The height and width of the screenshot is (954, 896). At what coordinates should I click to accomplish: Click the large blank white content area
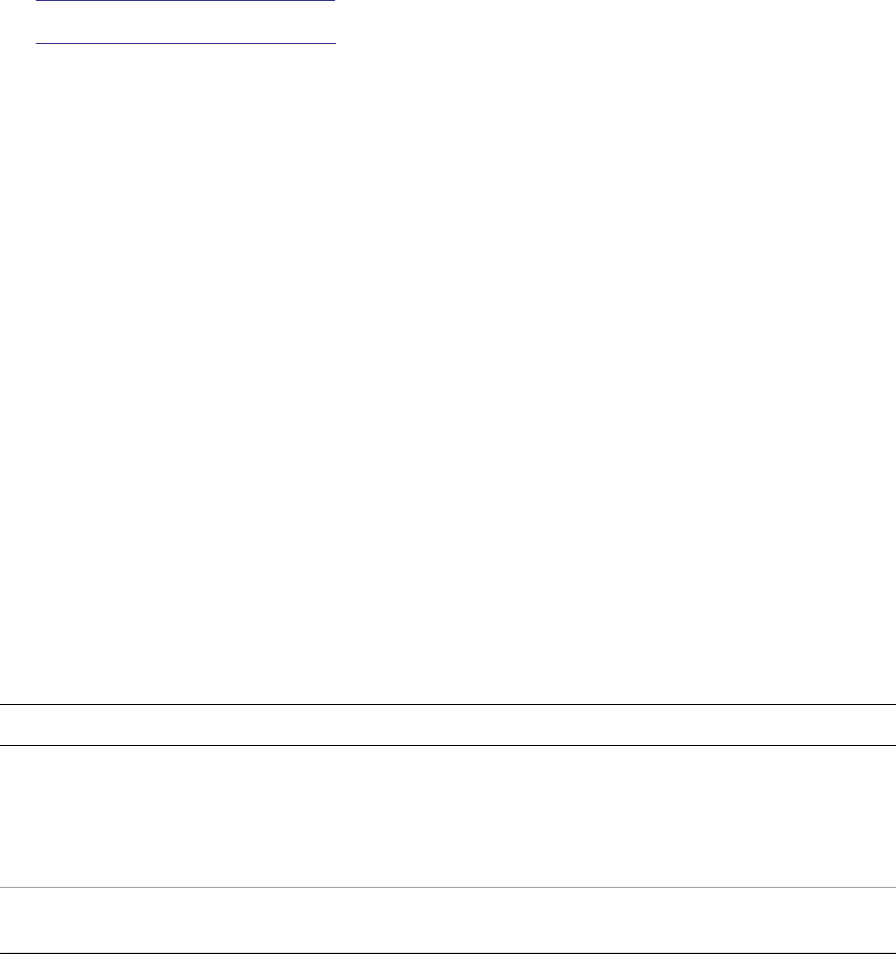point(448,374)
